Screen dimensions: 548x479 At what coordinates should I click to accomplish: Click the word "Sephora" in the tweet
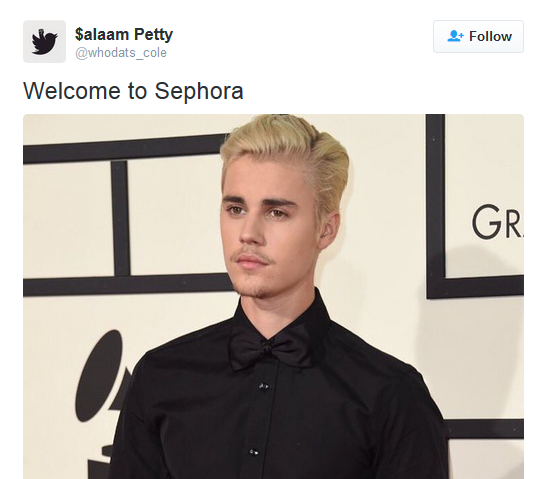pyautogui.click(x=199, y=92)
